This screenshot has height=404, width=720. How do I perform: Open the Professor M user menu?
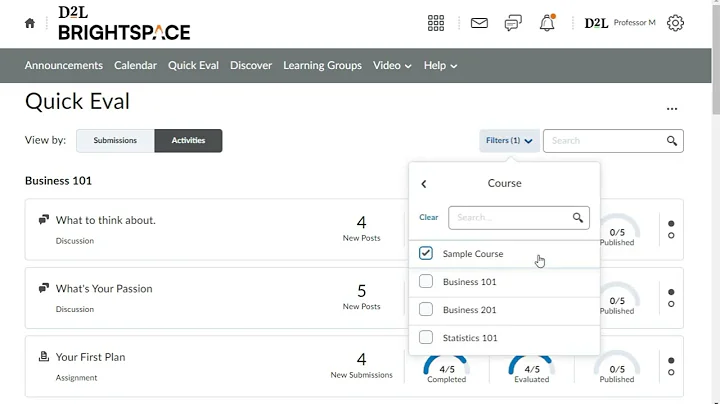(x=620, y=23)
